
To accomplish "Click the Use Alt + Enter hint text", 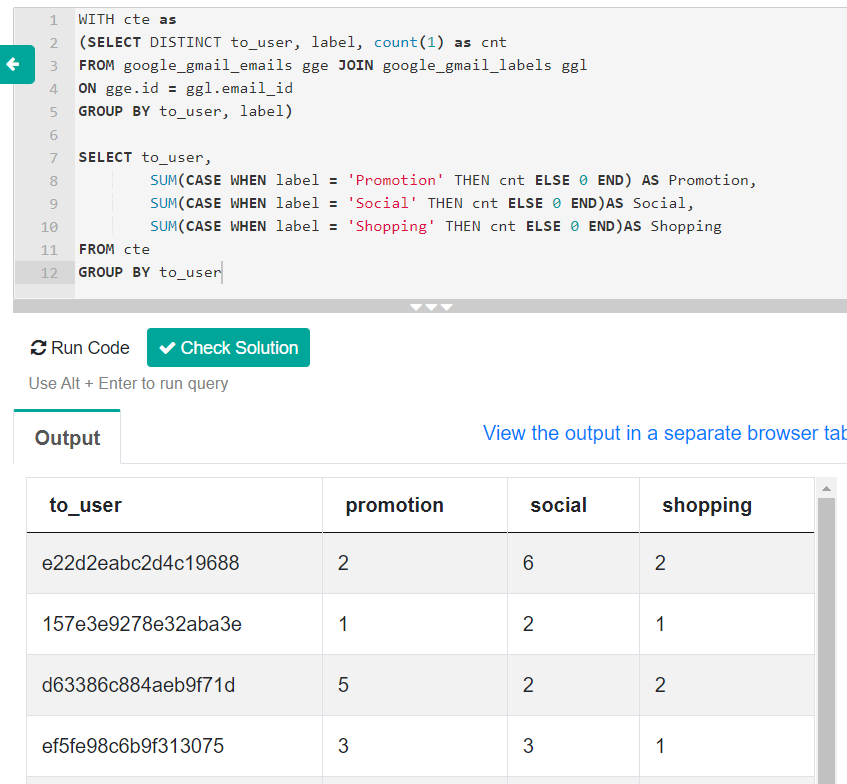I will (x=129, y=383).
